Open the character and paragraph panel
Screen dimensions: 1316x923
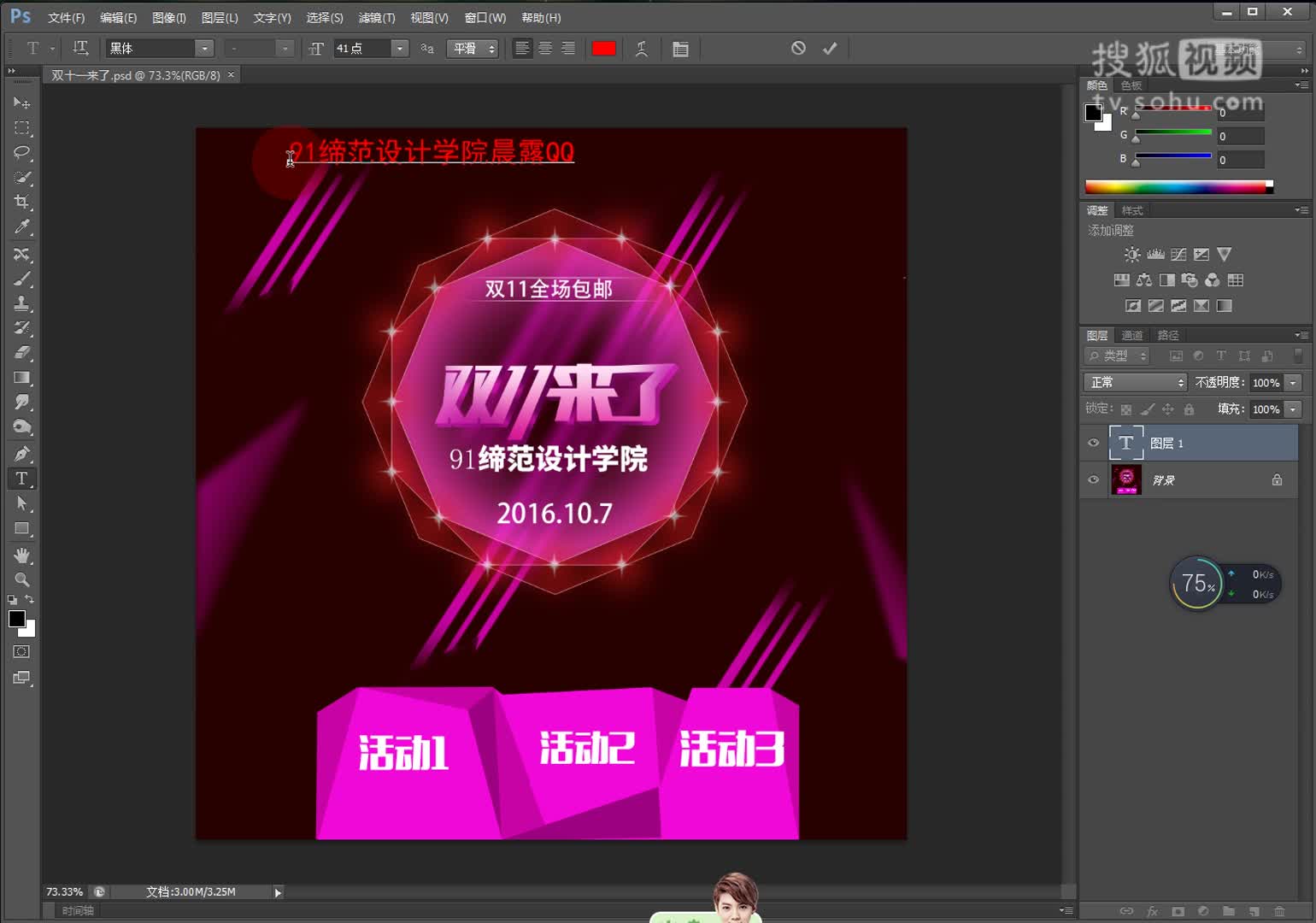[x=680, y=49]
